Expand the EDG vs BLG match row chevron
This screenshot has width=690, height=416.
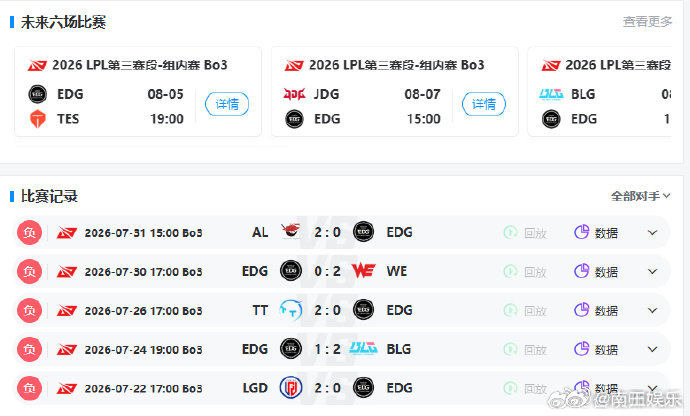click(653, 349)
